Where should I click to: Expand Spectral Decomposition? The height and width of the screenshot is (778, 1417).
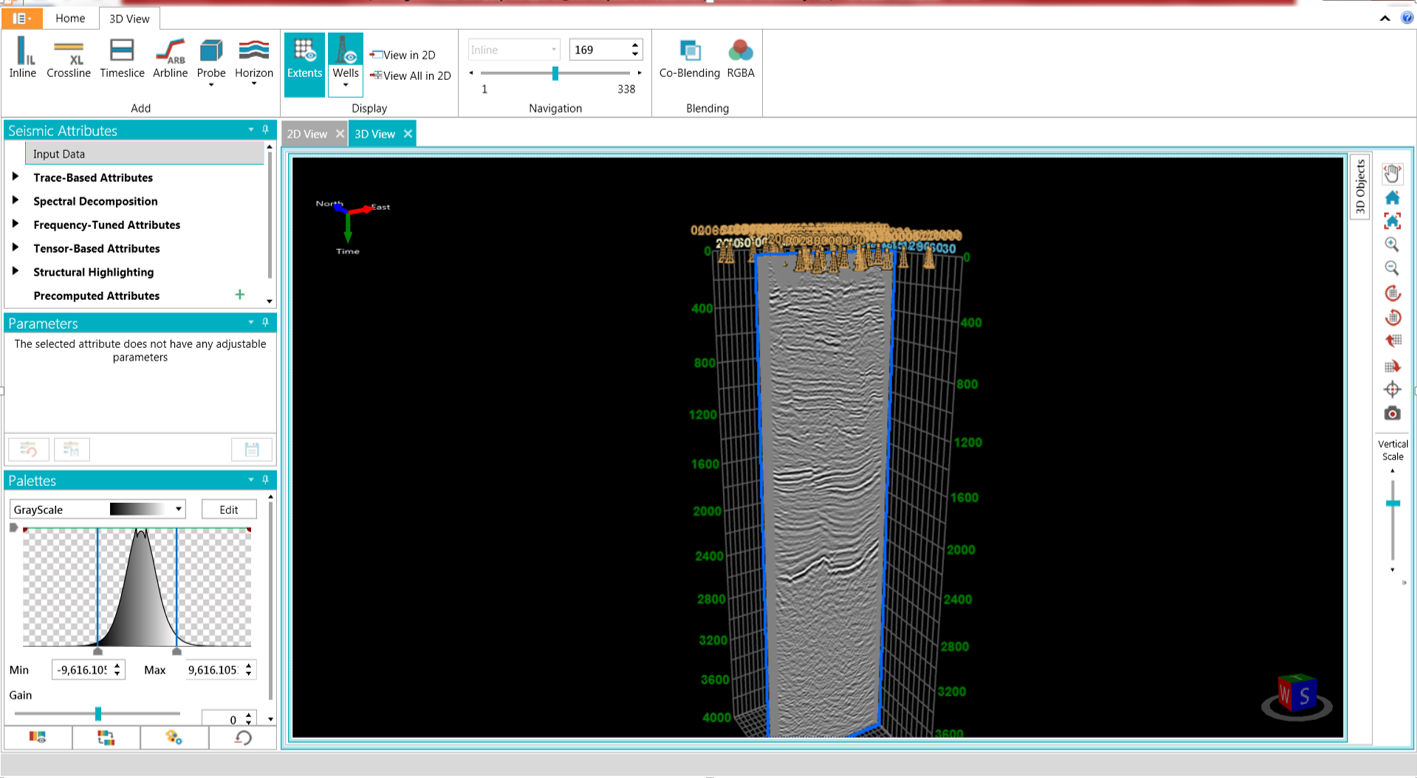pyautogui.click(x=15, y=200)
